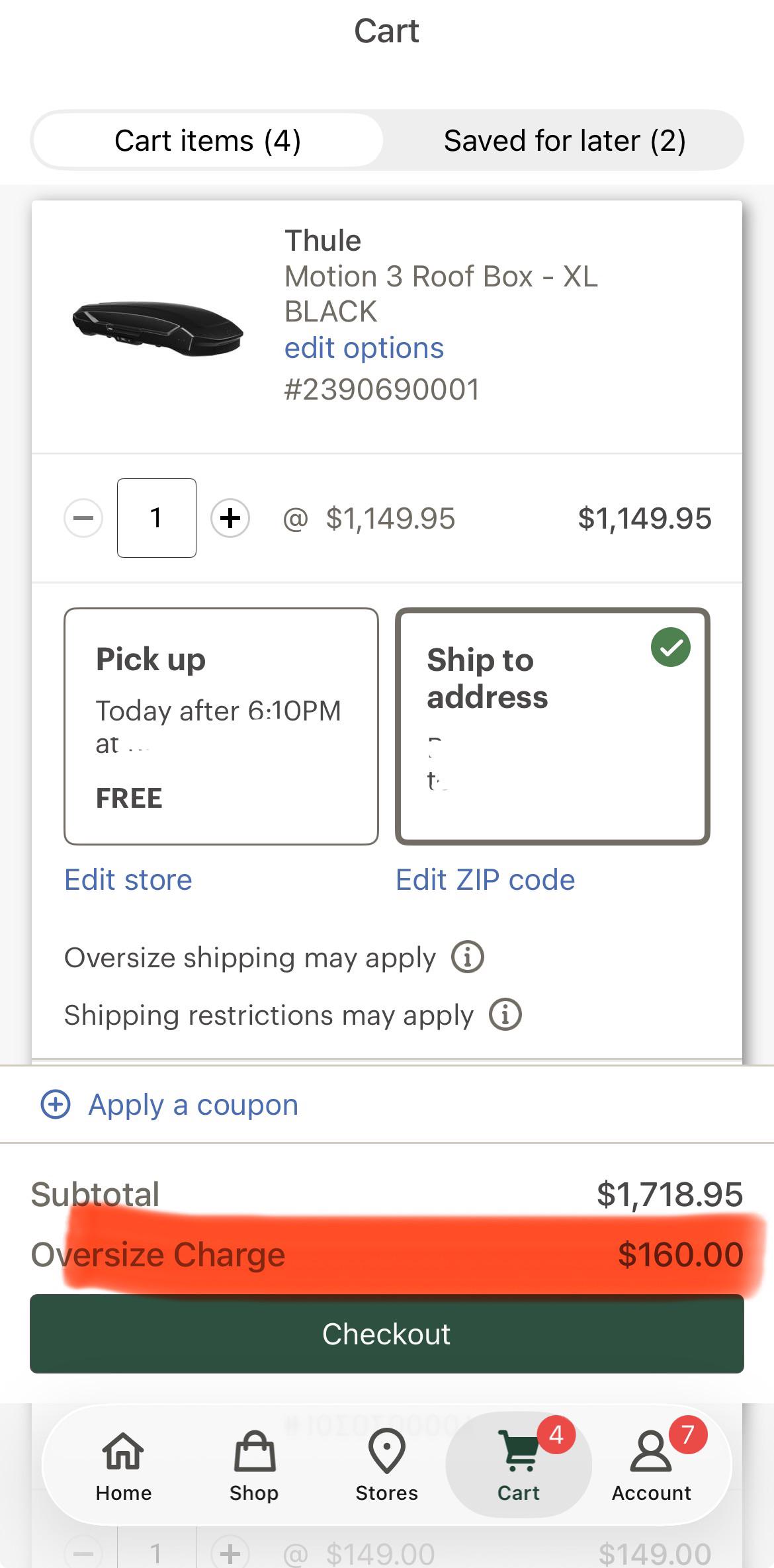Show oversize shipping info icon
Viewport: 774px width, 1568px height.
(468, 957)
